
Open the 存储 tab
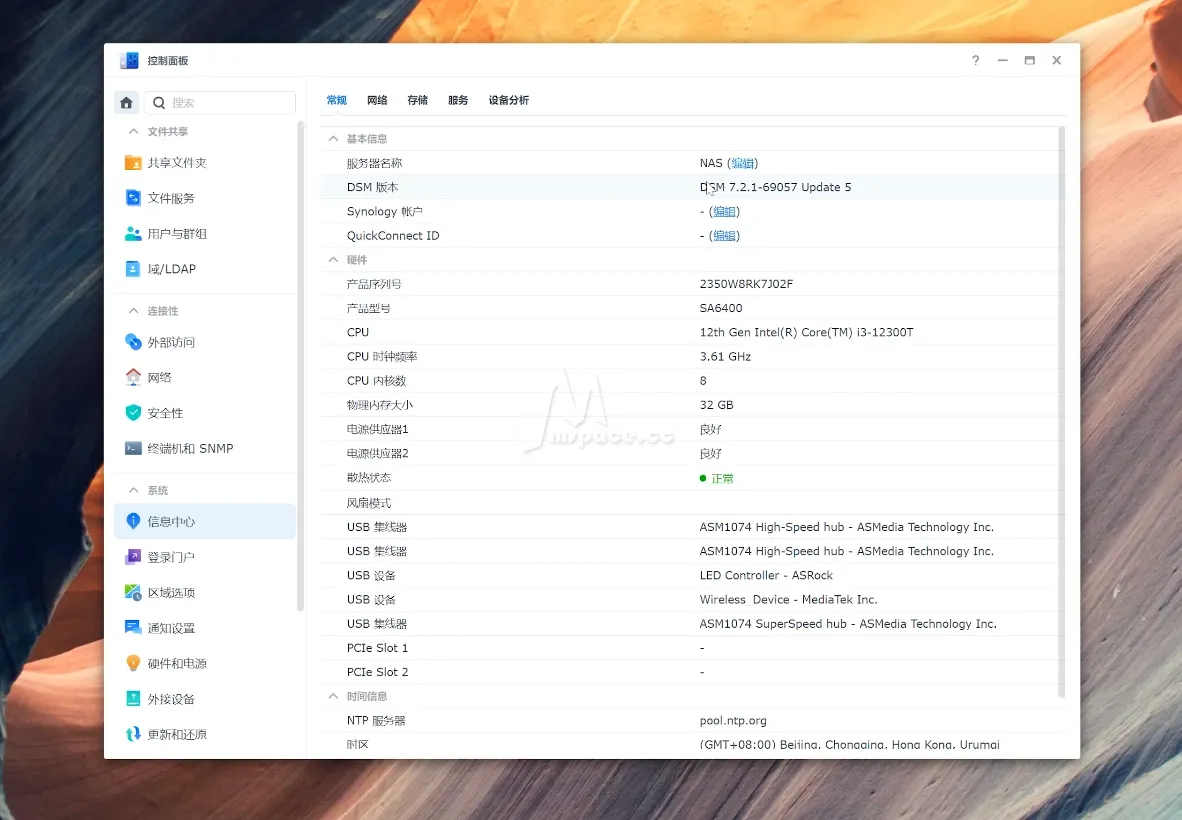coord(418,100)
